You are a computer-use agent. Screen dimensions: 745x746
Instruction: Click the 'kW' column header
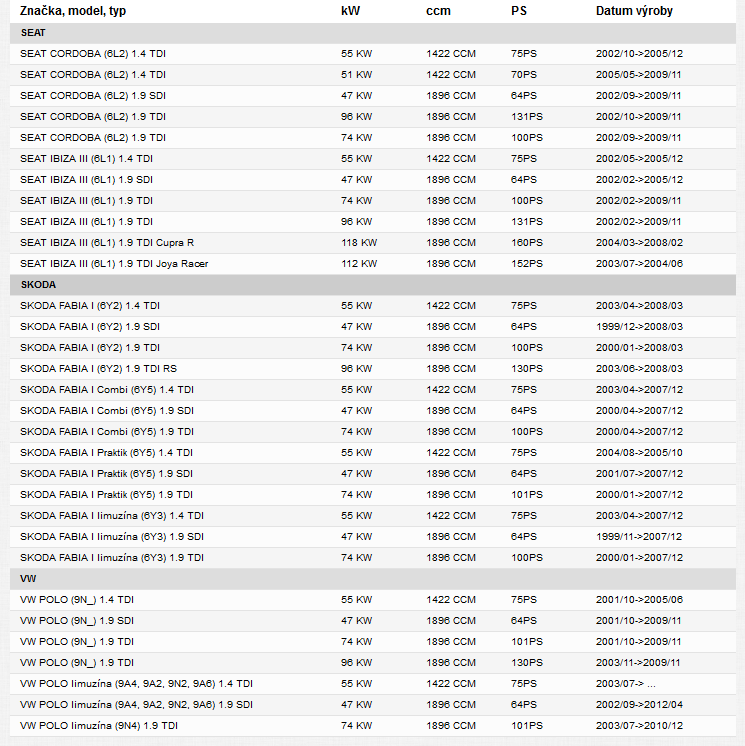350,10
